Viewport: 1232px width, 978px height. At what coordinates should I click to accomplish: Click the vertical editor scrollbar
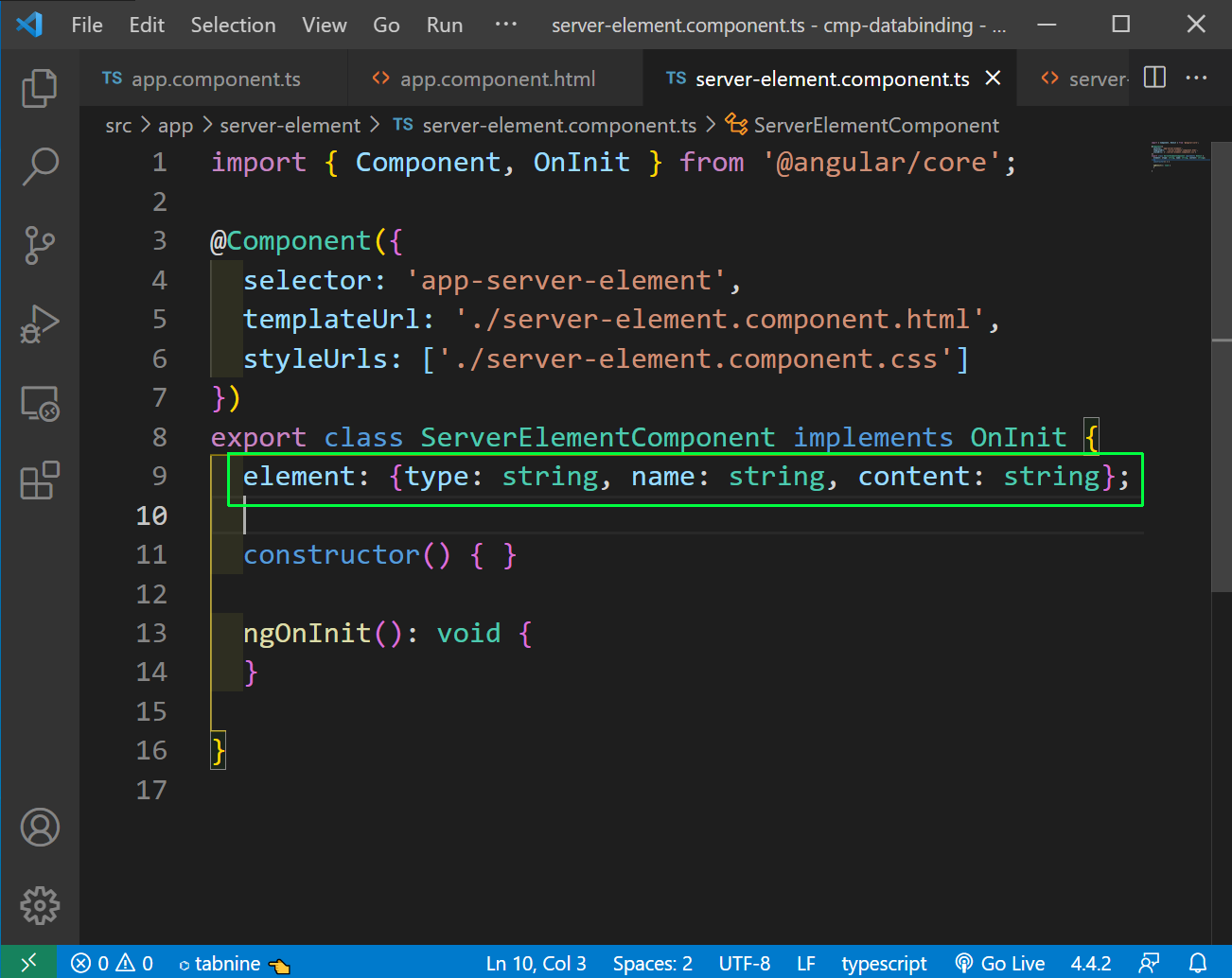point(1222,367)
